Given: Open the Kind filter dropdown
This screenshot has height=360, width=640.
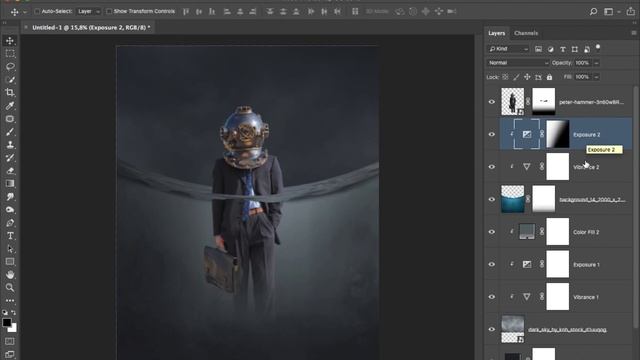Looking at the screenshot, I should coord(508,49).
